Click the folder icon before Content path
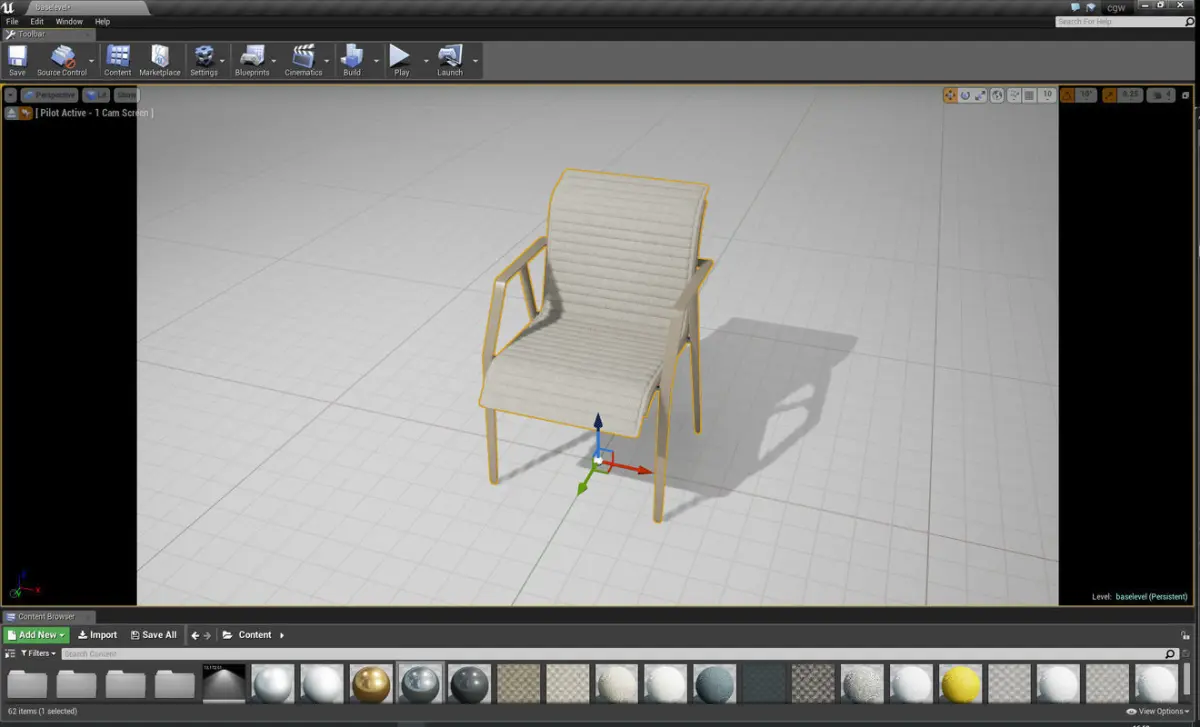This screenshot has height=727, width=1200. (228, 635)
